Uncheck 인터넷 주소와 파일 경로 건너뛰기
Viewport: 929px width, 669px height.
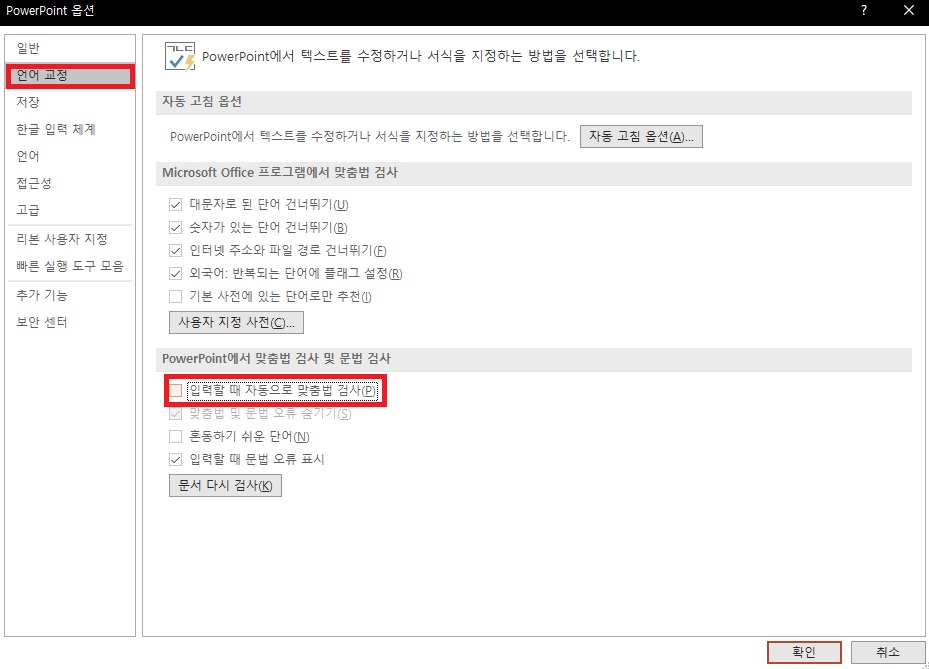coord(175,251)
